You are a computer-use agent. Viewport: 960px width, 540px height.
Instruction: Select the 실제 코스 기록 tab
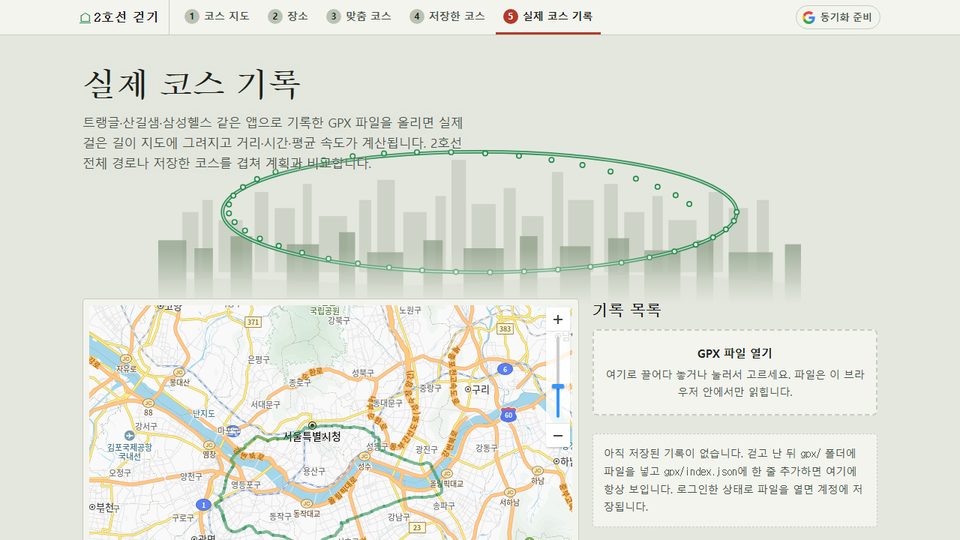[x=548, y=17]
